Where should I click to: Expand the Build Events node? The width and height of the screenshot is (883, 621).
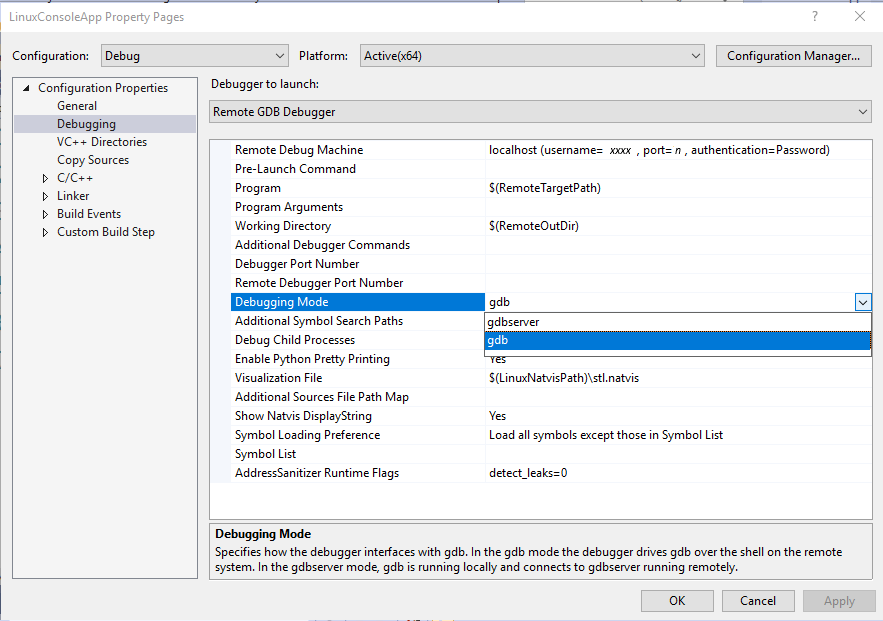tap(43, 213)
